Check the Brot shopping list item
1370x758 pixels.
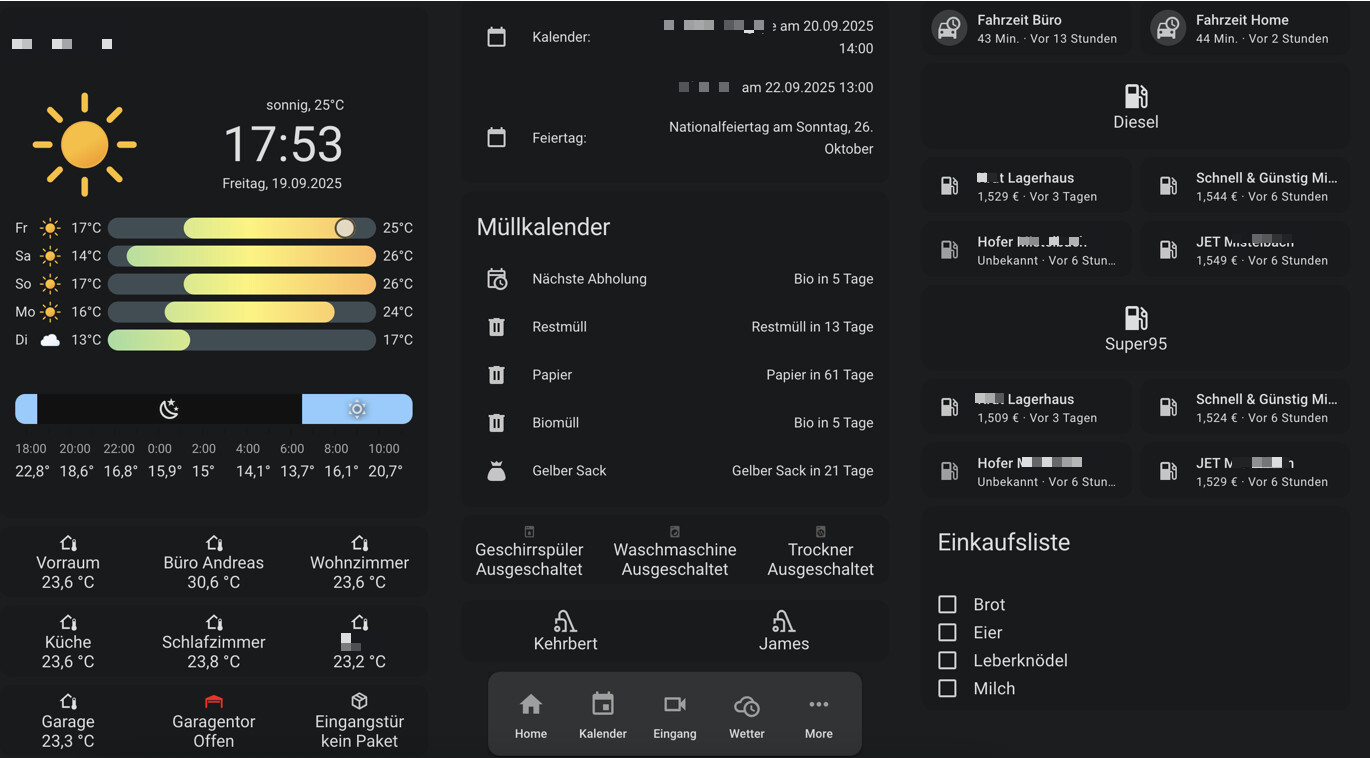click(x=947, y=604)
